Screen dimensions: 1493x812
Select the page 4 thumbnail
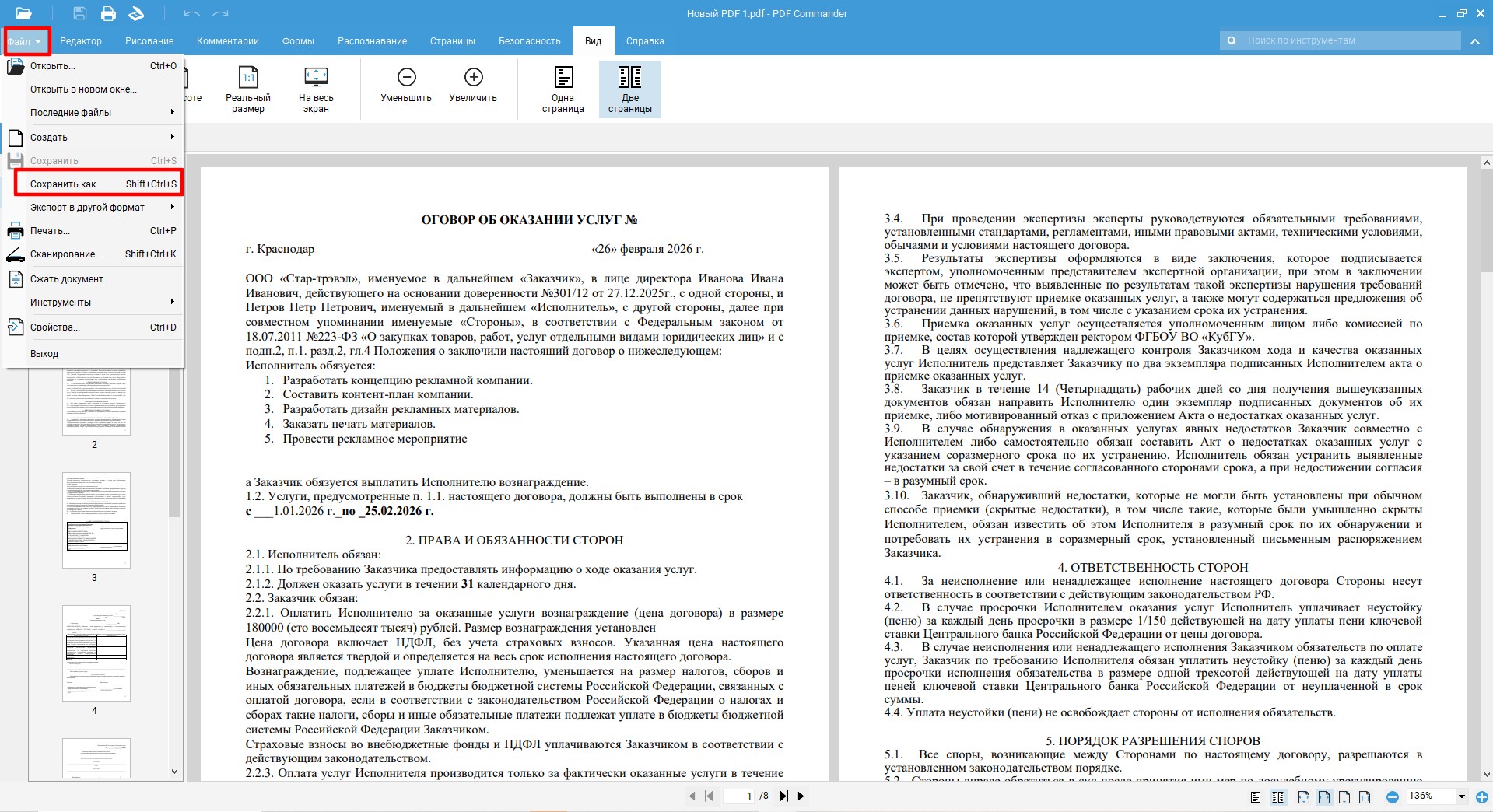96,653
